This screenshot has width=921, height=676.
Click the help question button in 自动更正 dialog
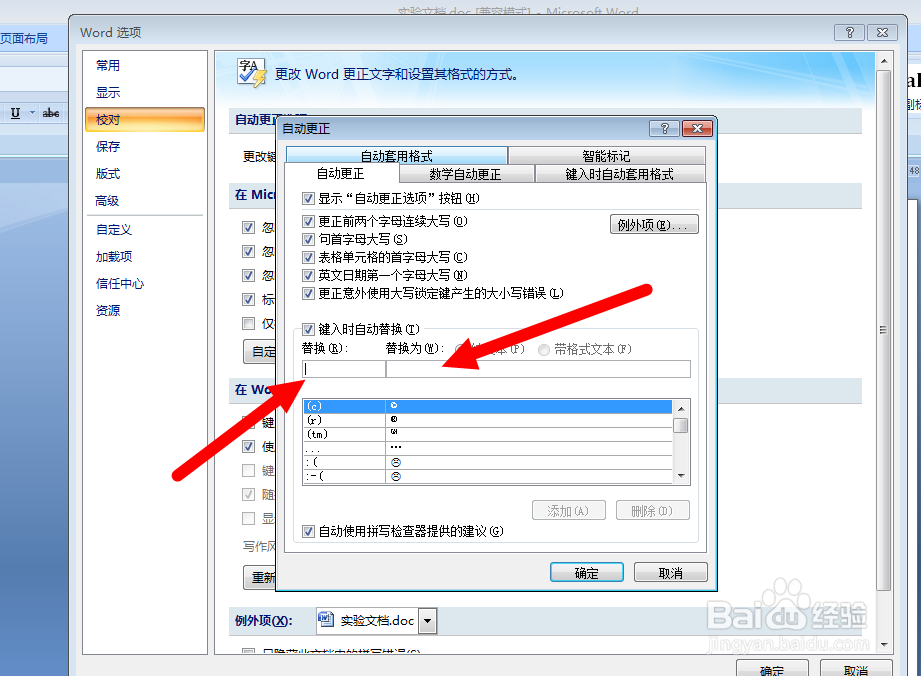(x=664, y=128)
